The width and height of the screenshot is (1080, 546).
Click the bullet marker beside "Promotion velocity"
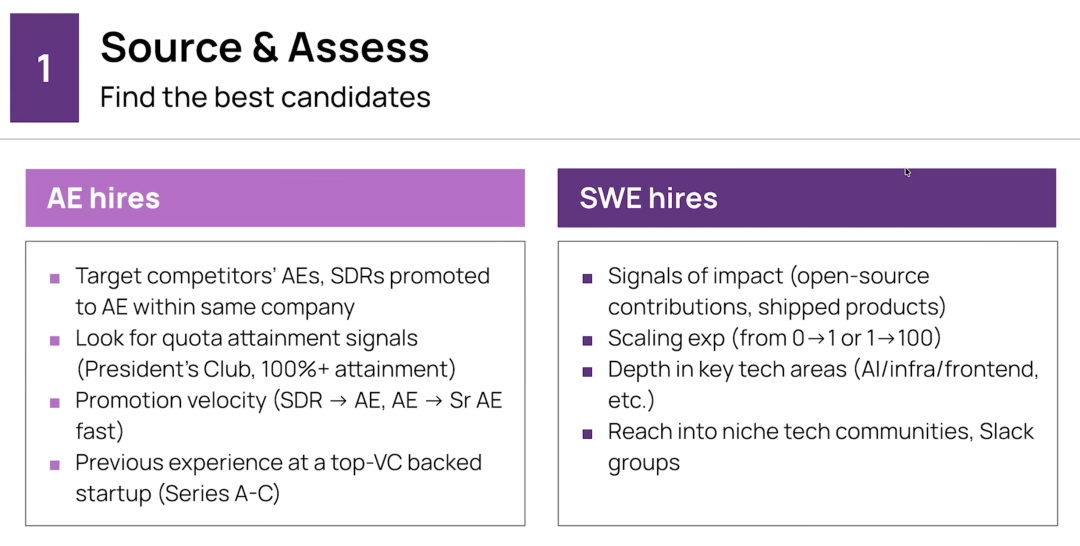(55, 402)
